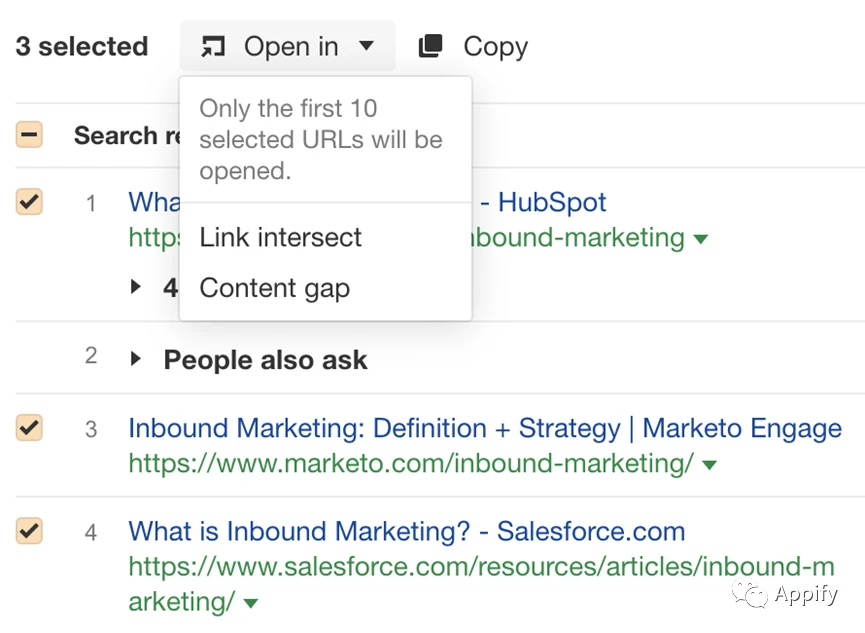Open the Salesforce.com result title link
The image size is (865, 633).
(x=406, y=531)
